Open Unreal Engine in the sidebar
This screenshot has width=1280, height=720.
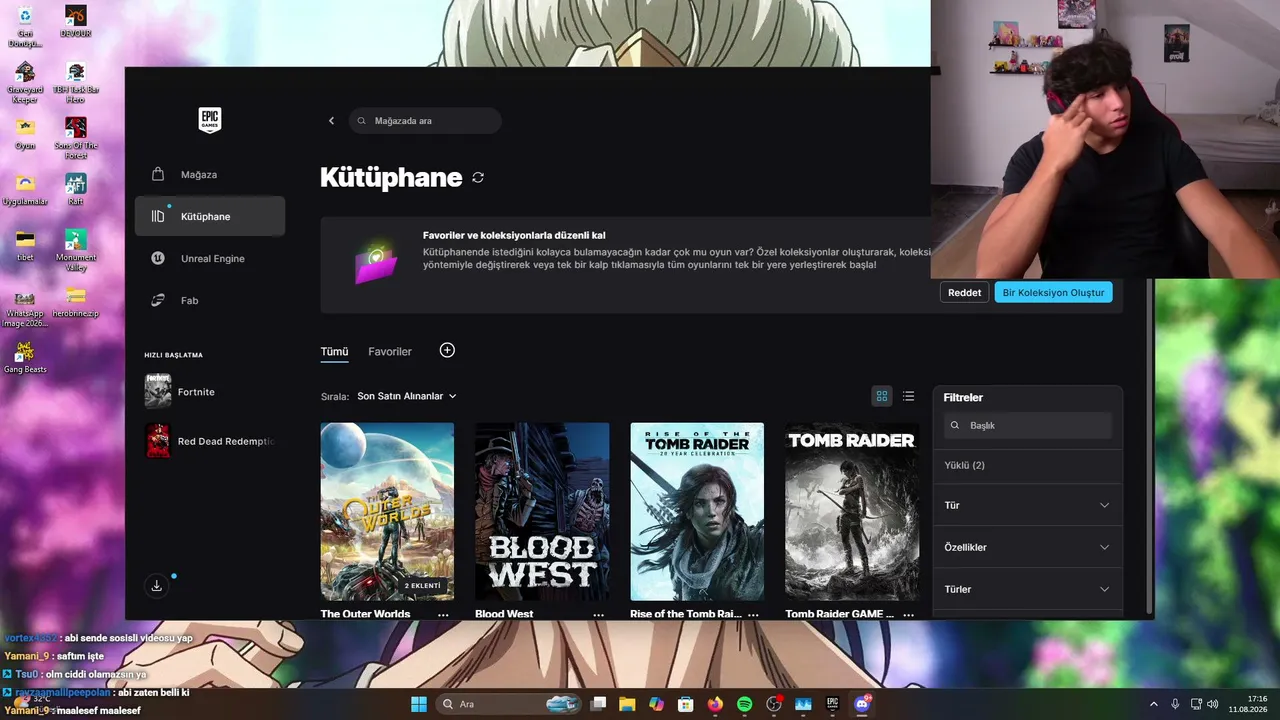tap(210, 258)
